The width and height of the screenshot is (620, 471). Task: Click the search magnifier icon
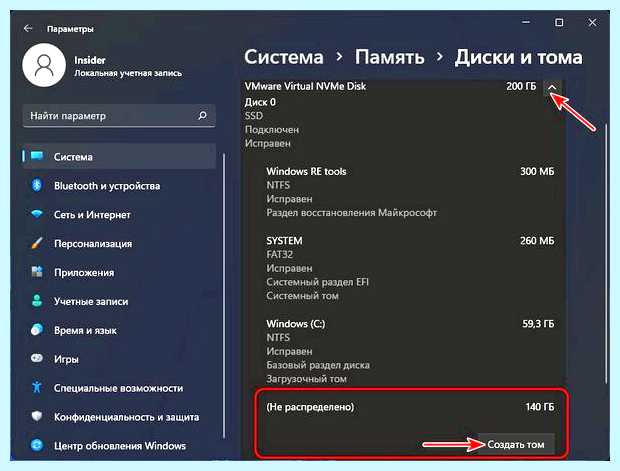pos(202,115)
